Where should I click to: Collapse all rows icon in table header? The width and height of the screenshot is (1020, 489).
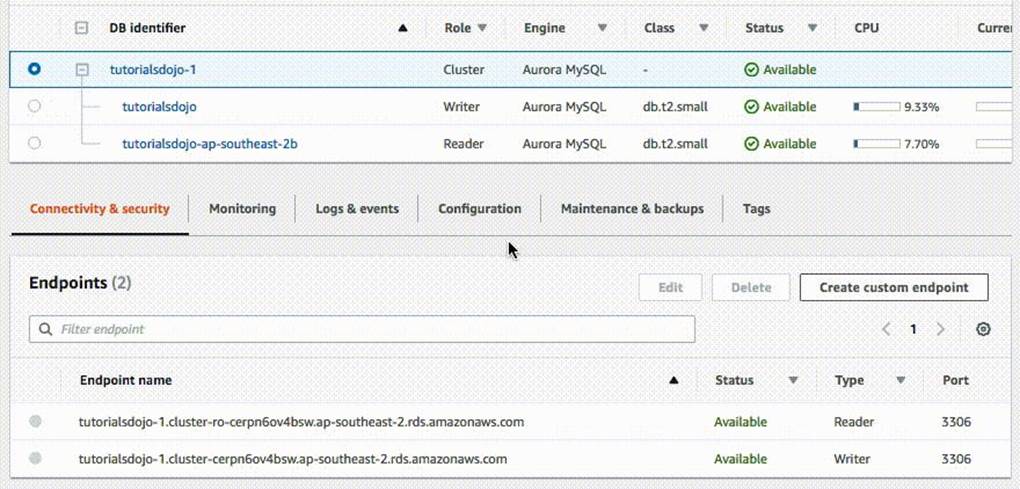(x=83, y=29)
